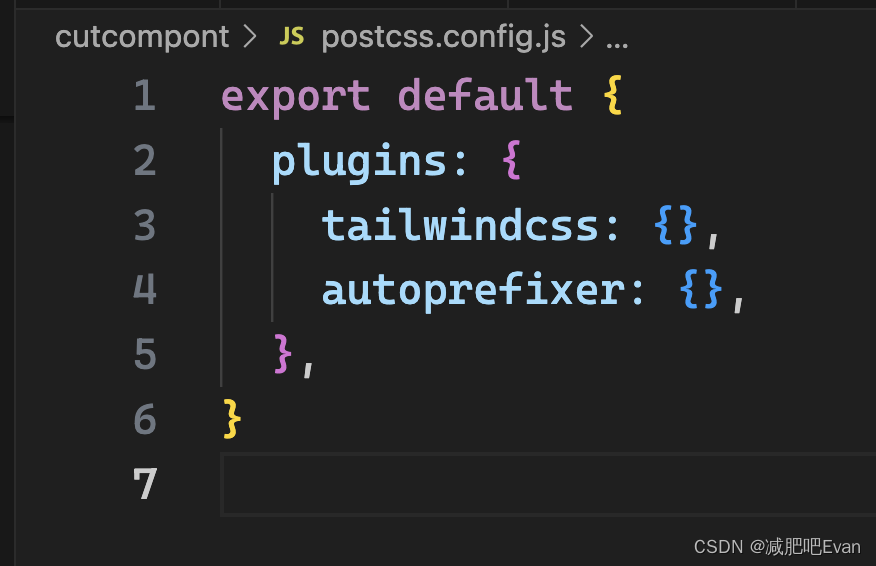876x566 pixels.
Task: Click the cutcompont breadcrumb folder
Action: point(142,37)
